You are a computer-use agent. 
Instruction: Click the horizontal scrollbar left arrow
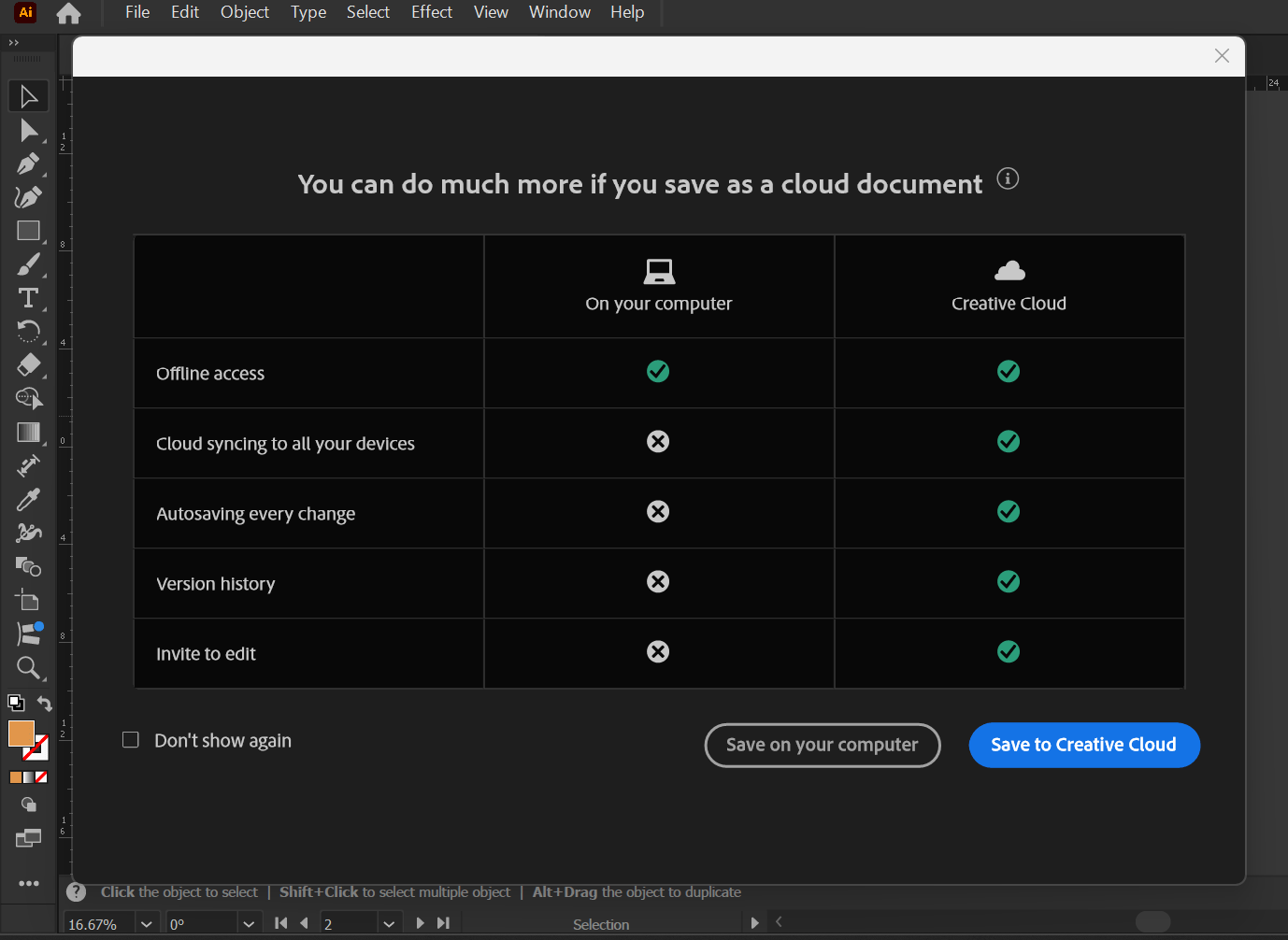tap(779, 922)
